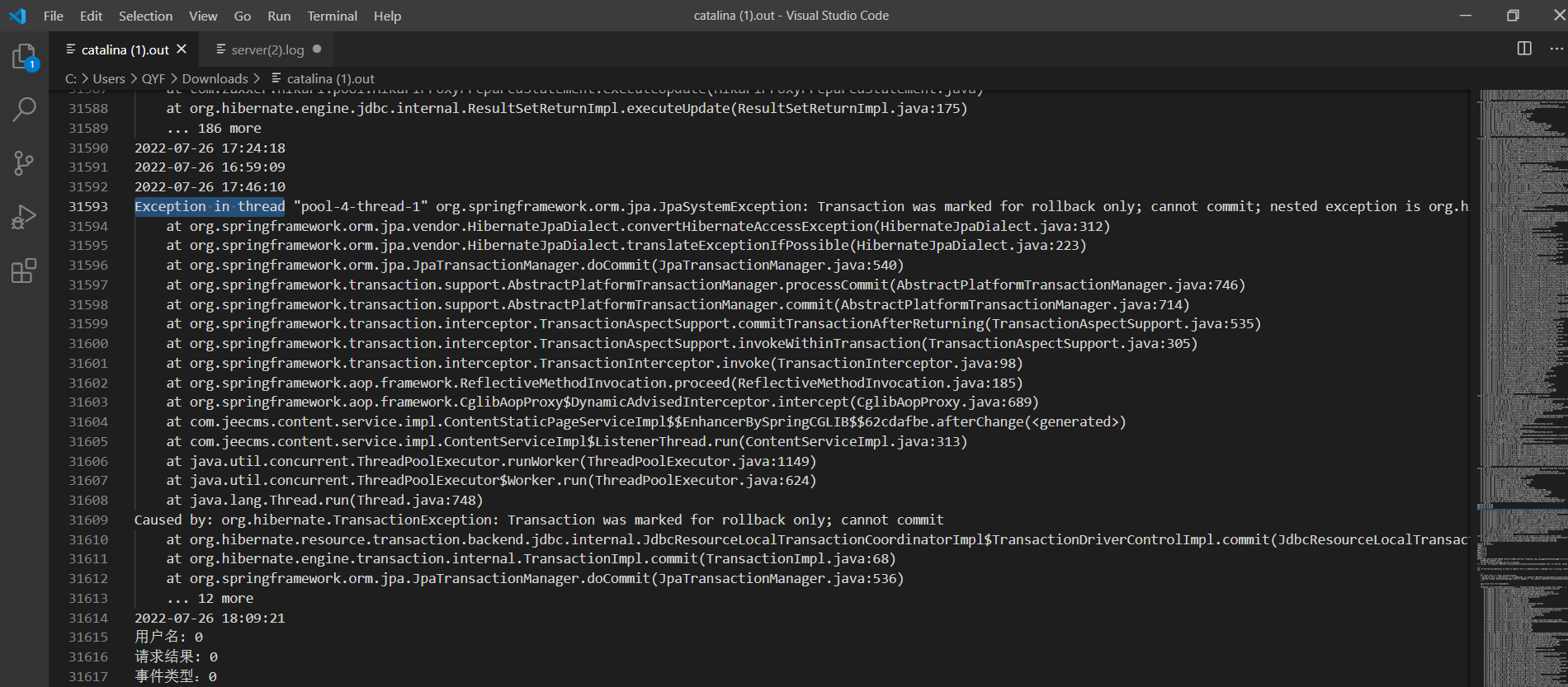Click the VS Code logo icon
Screen dimensions: 1568x687
click(17, 16)
